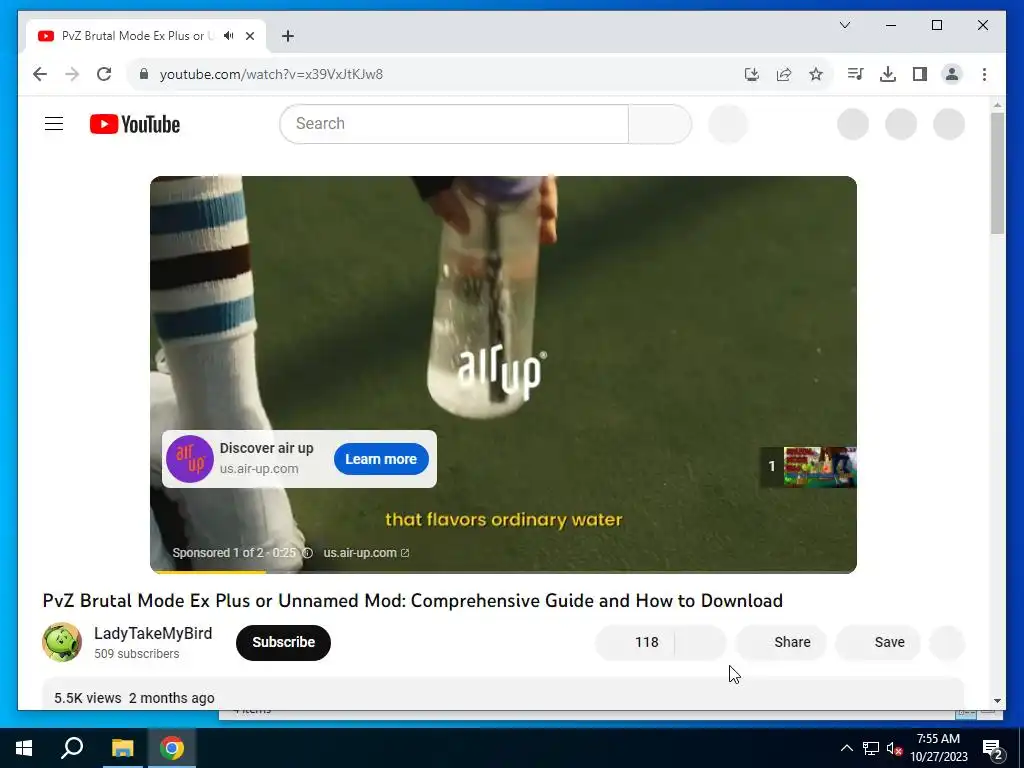Open the Windows Start menu
The image size is (1024, 768).
[24, 748]
